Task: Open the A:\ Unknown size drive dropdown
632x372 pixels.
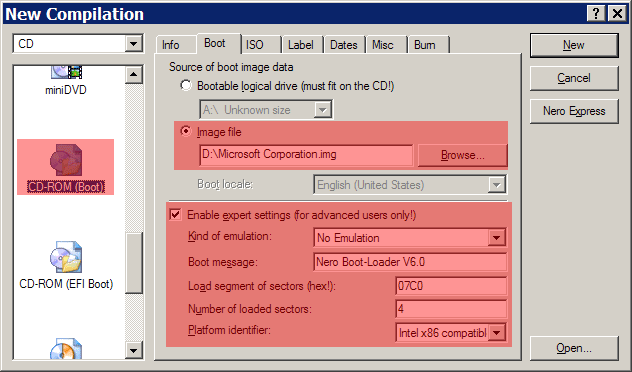Action: (x=322, y=110)
